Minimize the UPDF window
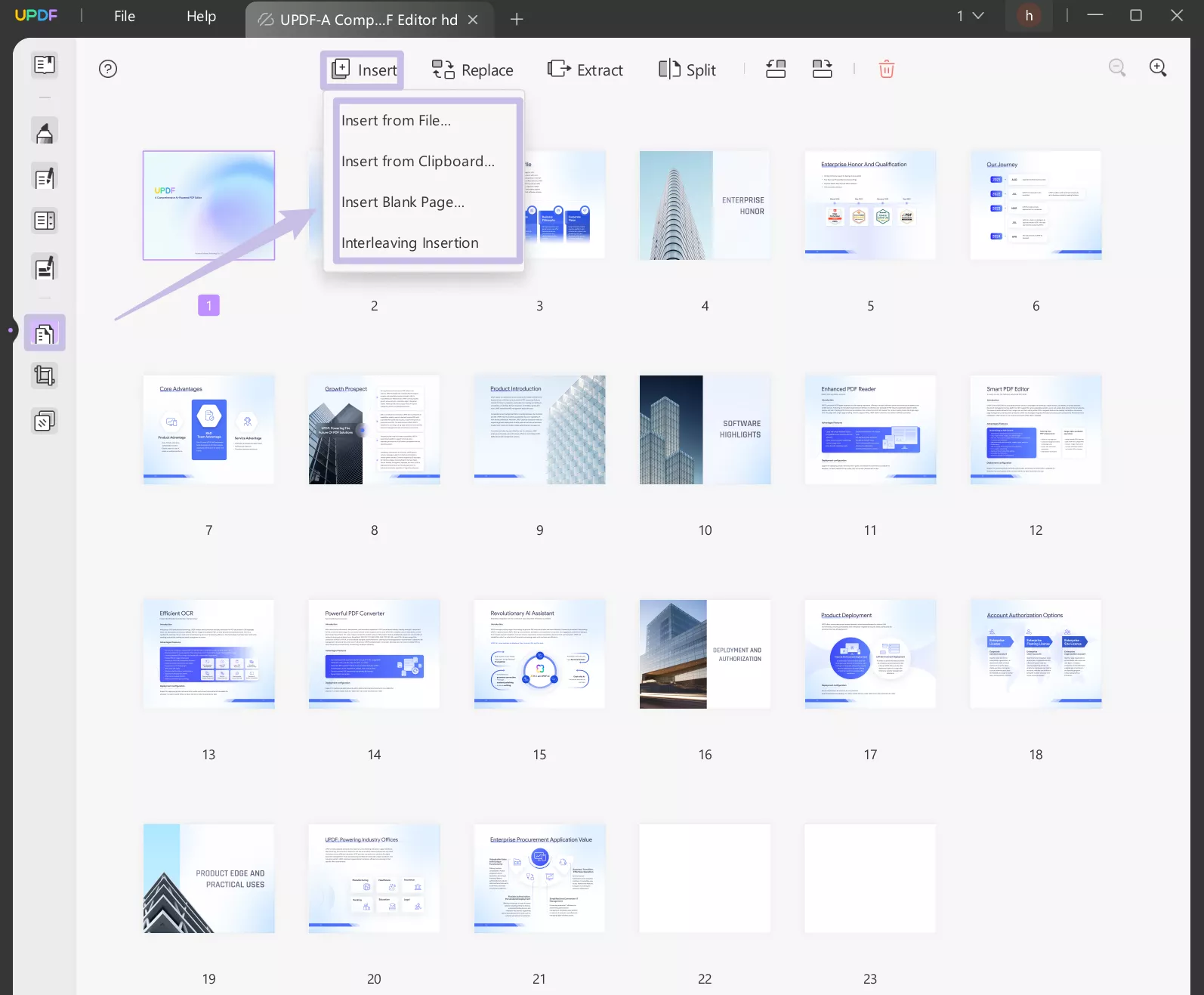This screenshot has width=1204, height=995. pyautogui.click(x=1094, y=15)
